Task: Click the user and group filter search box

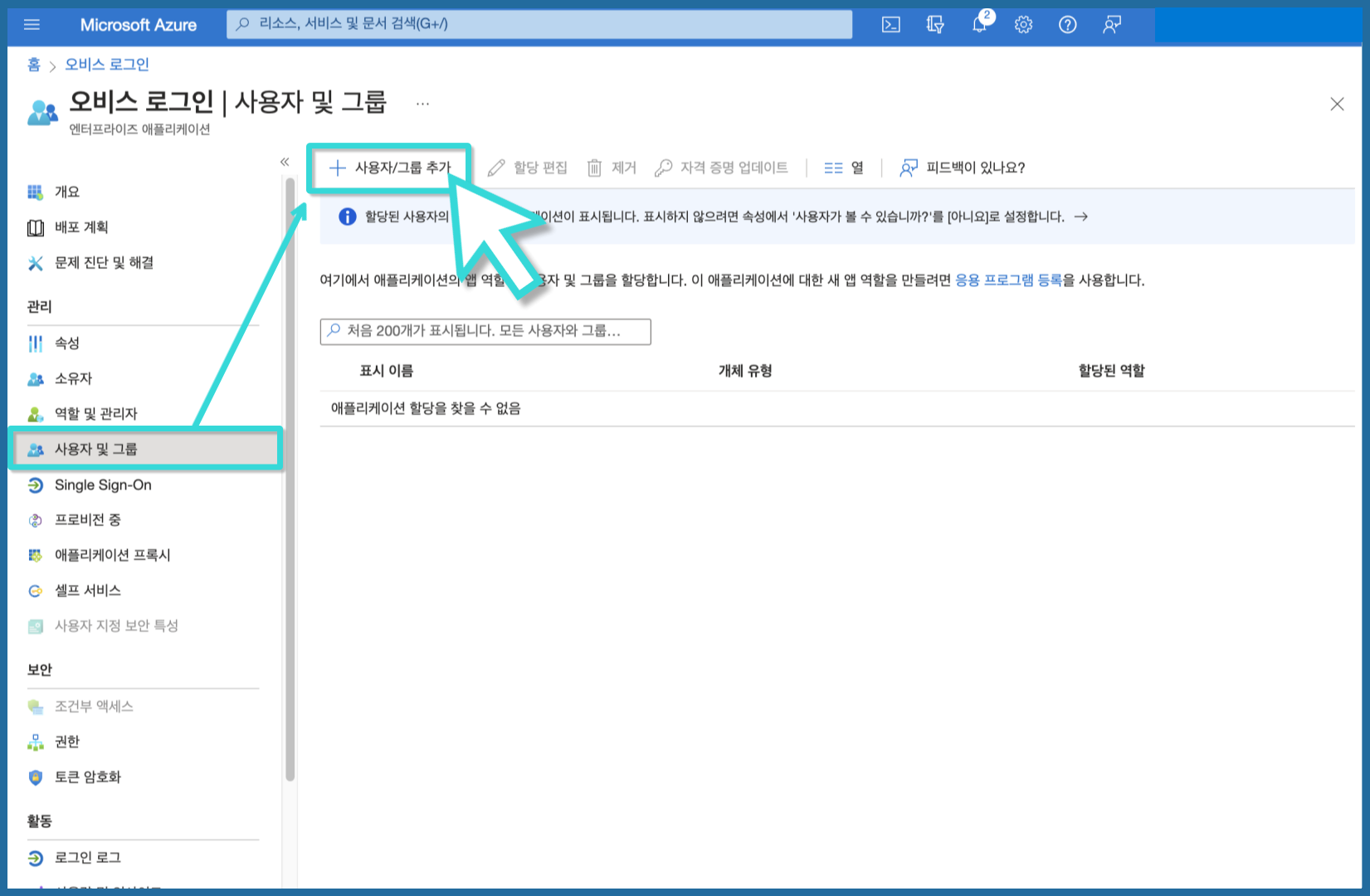Action: [485, 331]
